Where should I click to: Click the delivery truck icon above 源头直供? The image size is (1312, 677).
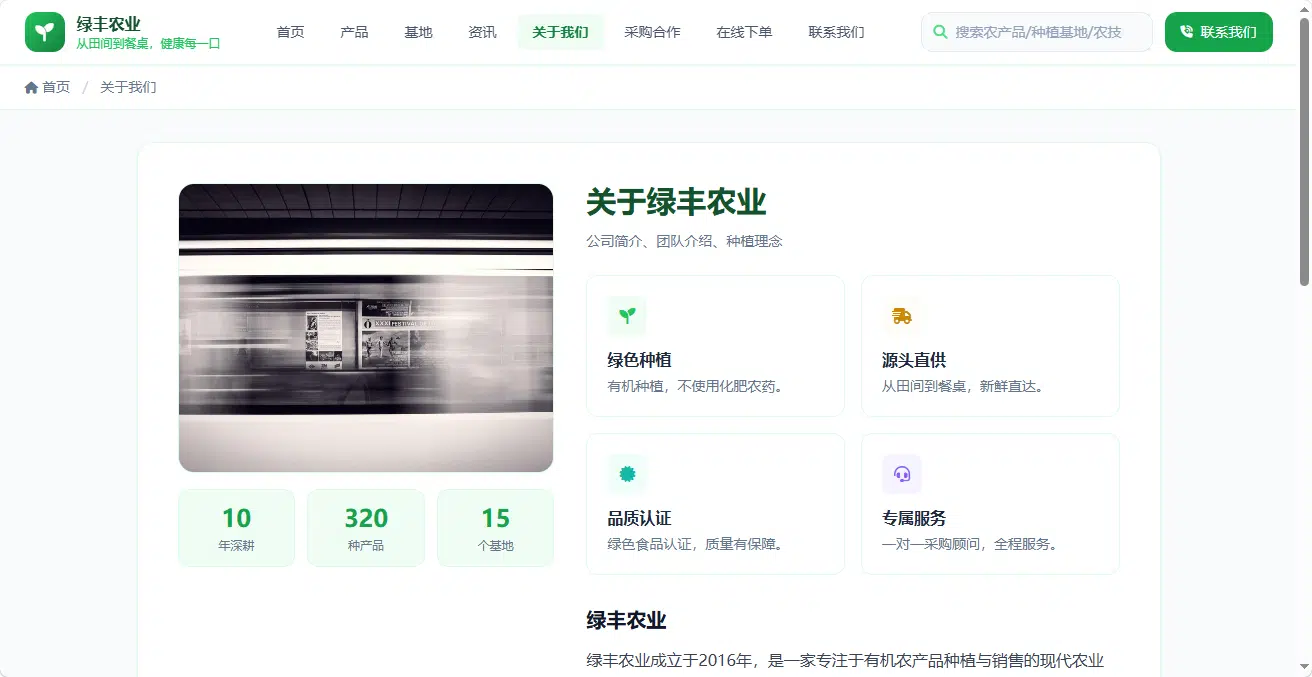[x=902, y=316]
